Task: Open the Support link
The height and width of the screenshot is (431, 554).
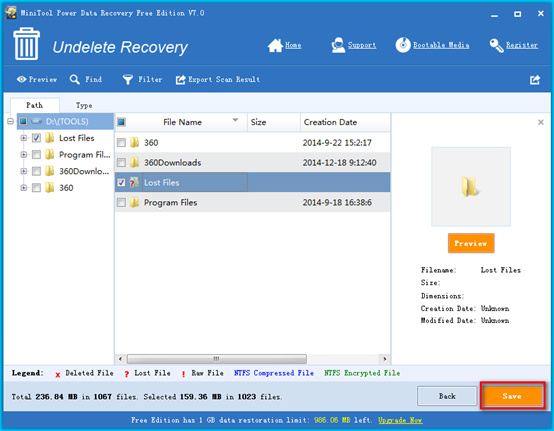Action: (x=362, y=45)
